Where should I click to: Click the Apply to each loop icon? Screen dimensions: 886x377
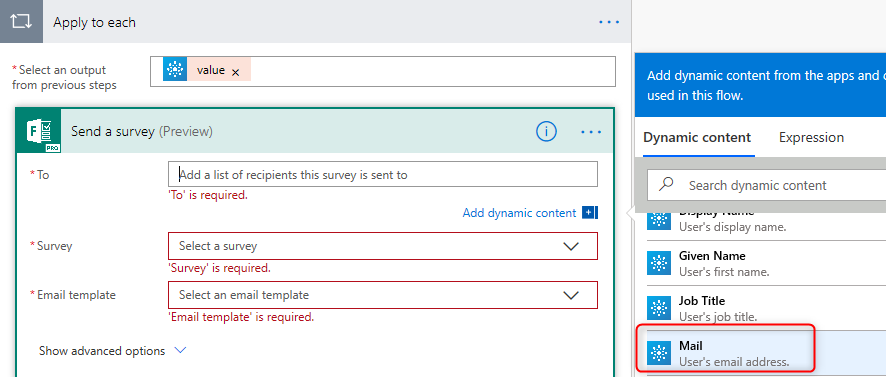point(21,21)
